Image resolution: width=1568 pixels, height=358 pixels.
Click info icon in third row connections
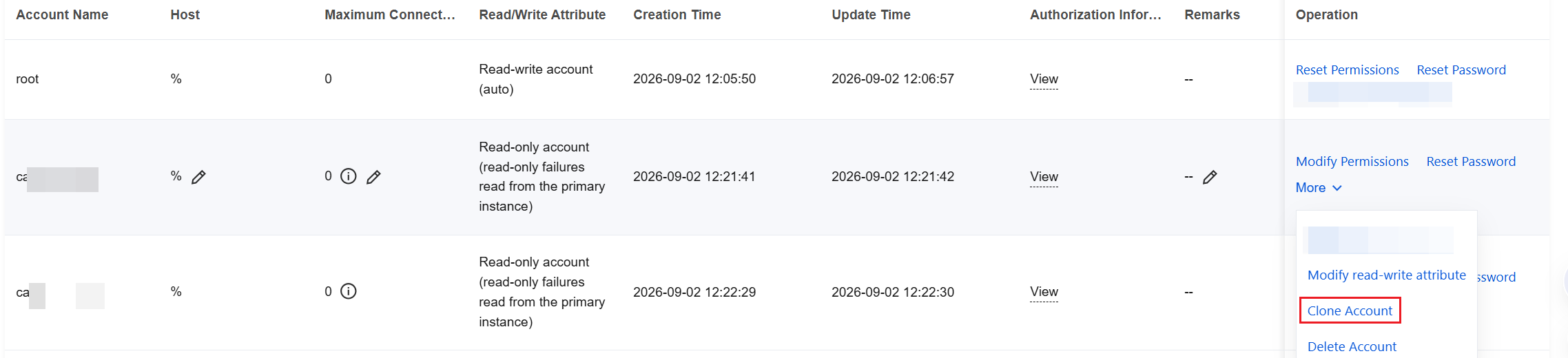(349, 291)
